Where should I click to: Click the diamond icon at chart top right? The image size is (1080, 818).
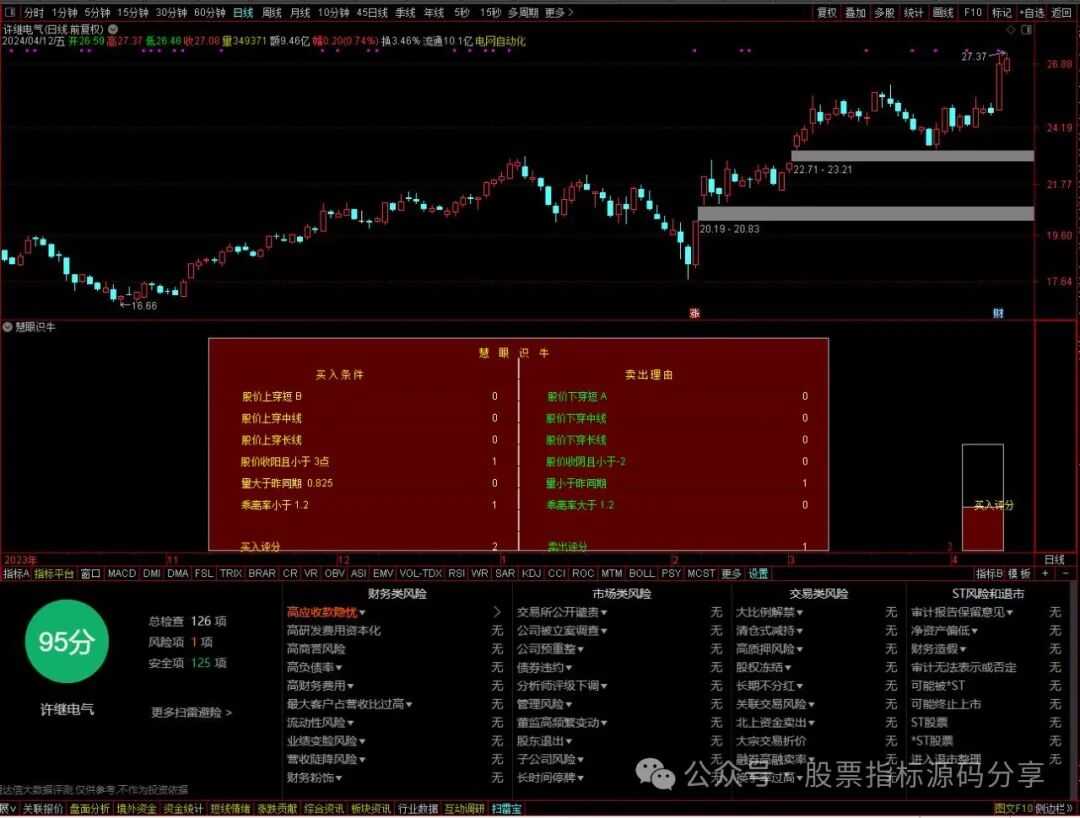pyautogui.click(x=1011, y=30)
